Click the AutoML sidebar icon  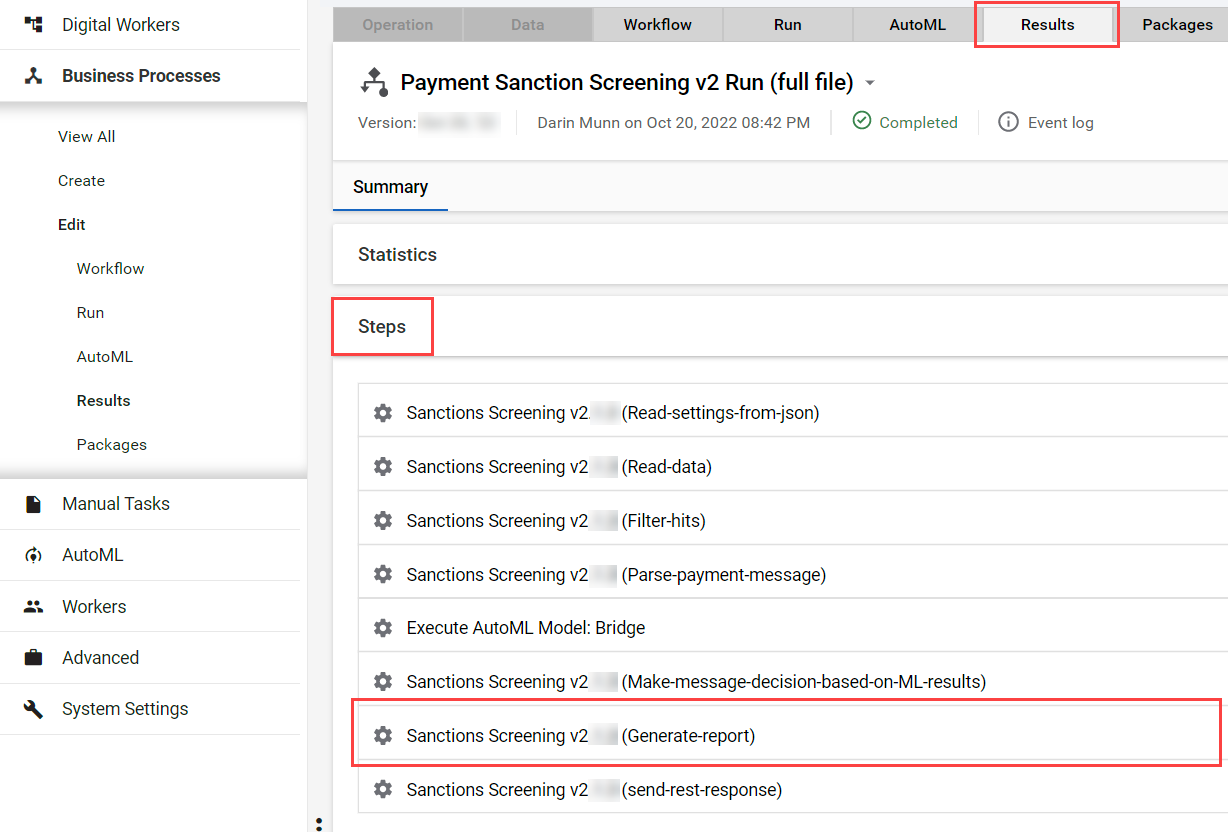point(33,555)
